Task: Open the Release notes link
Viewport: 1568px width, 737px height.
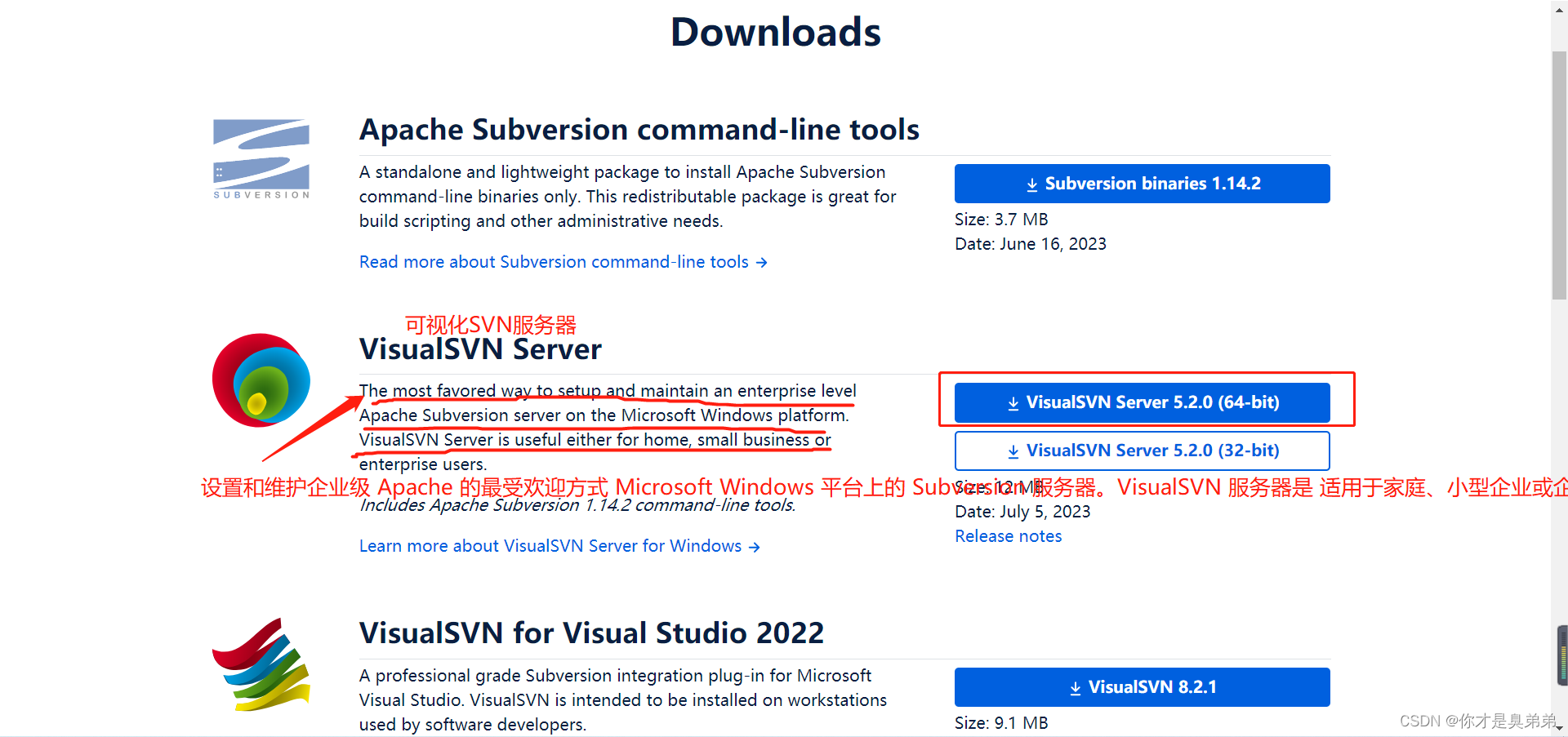Action: [1009, 536]
